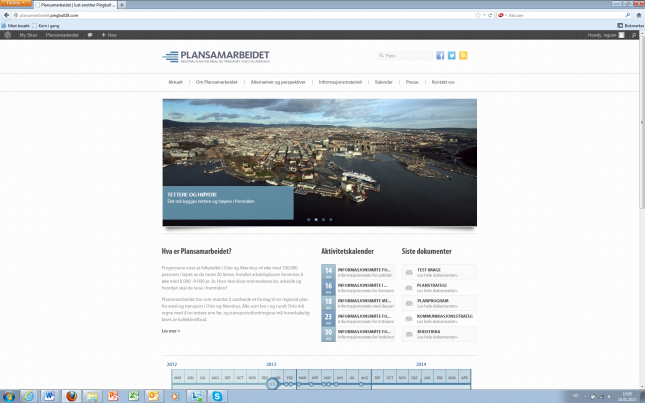Go to 'Aktuelt' in site navigation
This screenshot has width=645, height=403.
click(175, 82)
